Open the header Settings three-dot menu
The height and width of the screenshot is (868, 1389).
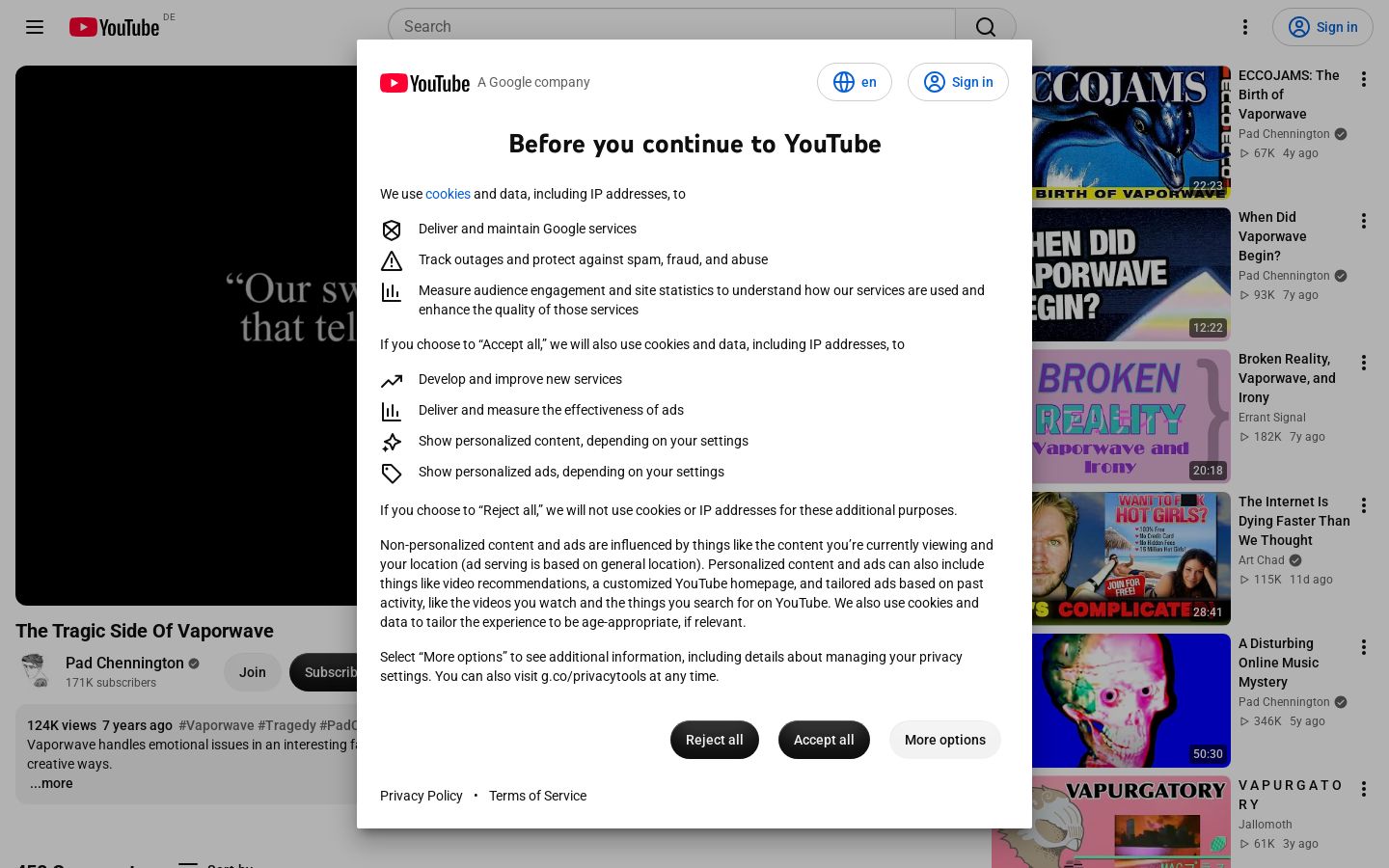pyautogui.click(x=1245, y=27)
